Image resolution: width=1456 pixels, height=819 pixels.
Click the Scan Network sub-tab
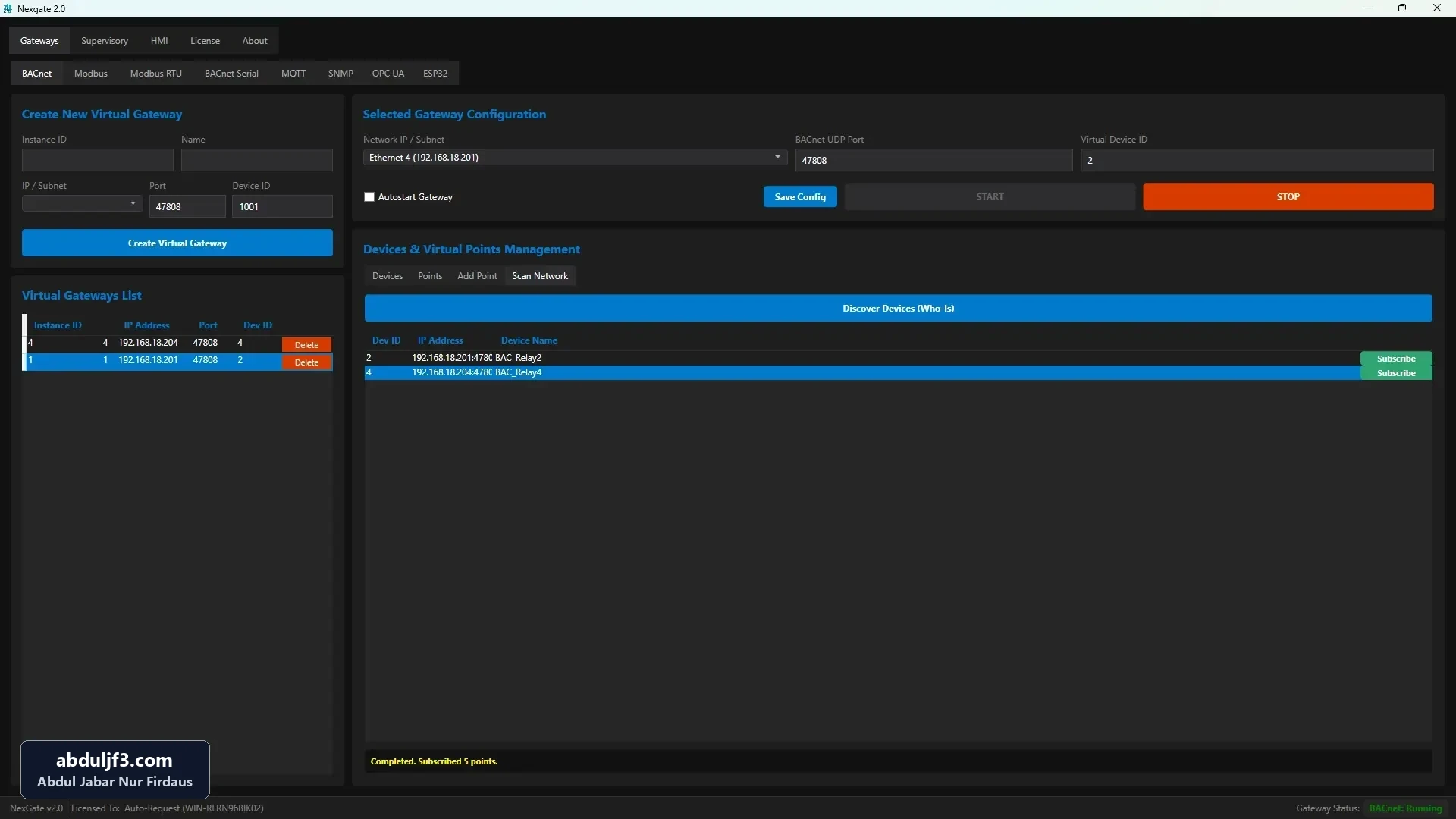[x=540, y=276]
